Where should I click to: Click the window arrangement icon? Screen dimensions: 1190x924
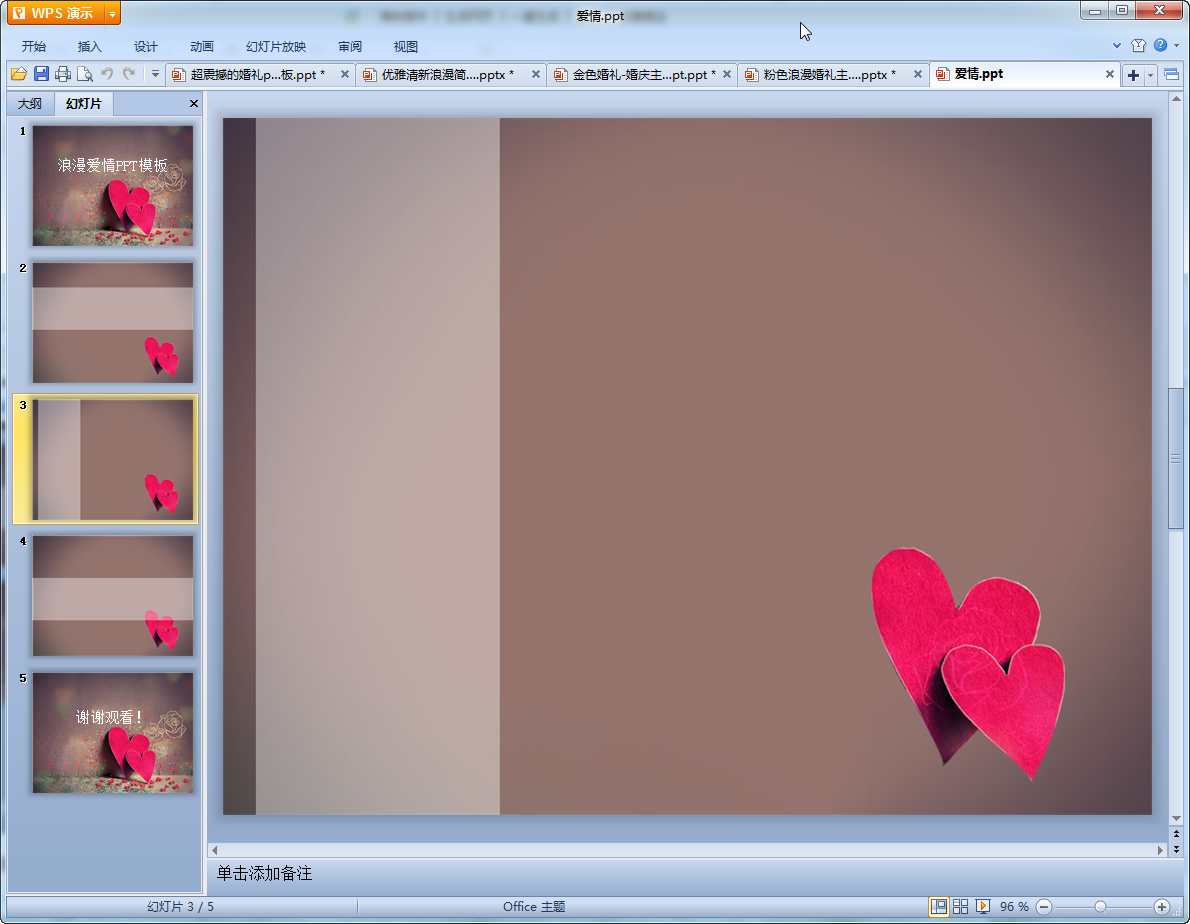click(x=1171, y=74)
